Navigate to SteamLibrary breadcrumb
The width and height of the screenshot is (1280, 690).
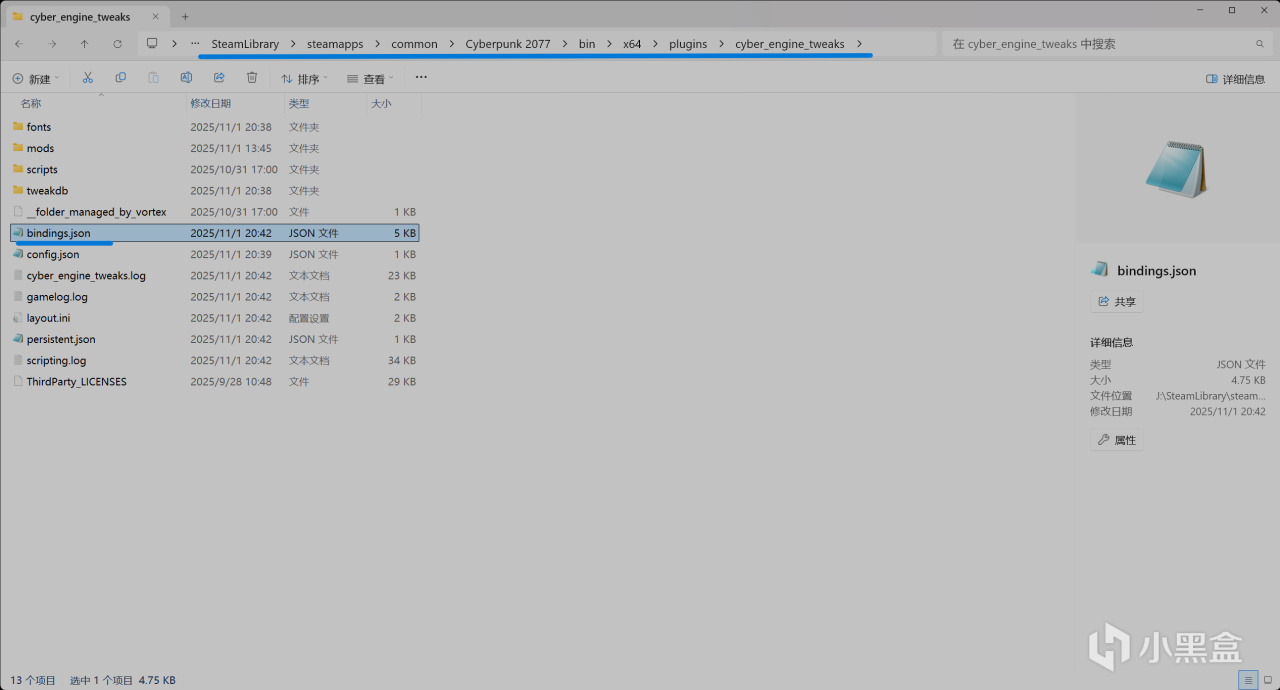tap(245, 44)
